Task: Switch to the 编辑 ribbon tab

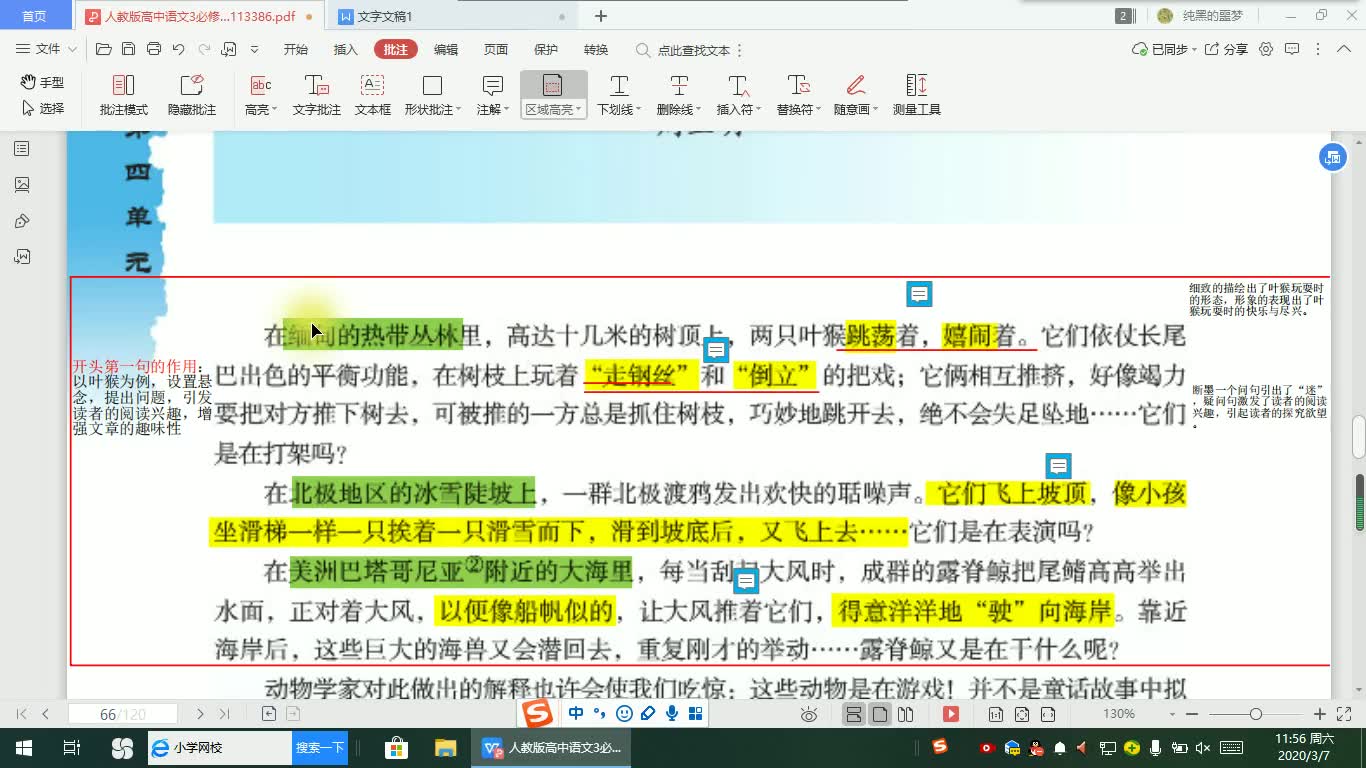Action: pyautogui.click(x=446, y=49)
